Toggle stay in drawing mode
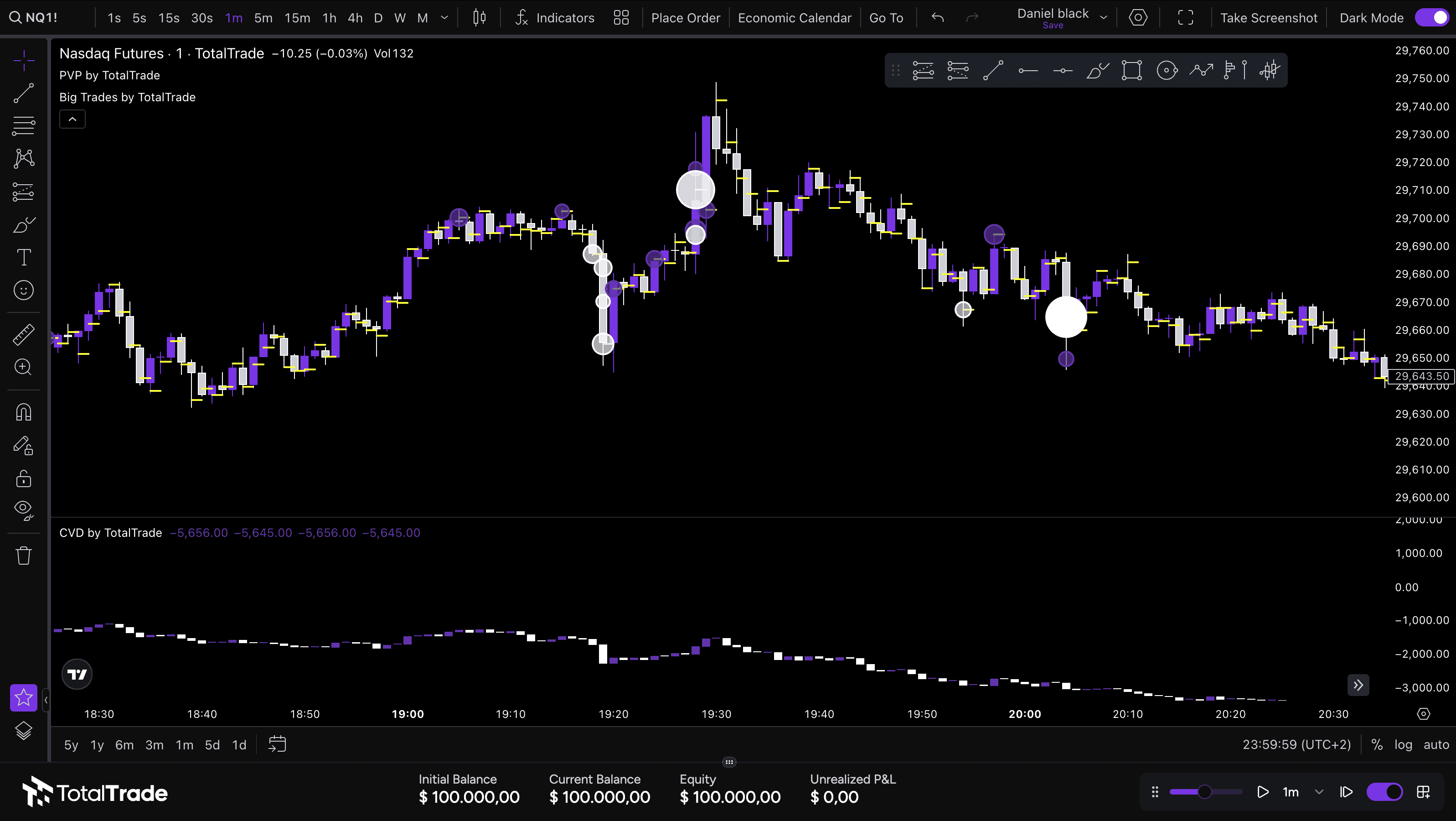Screen dimensions: 1456x821 (x=24, y=446)
